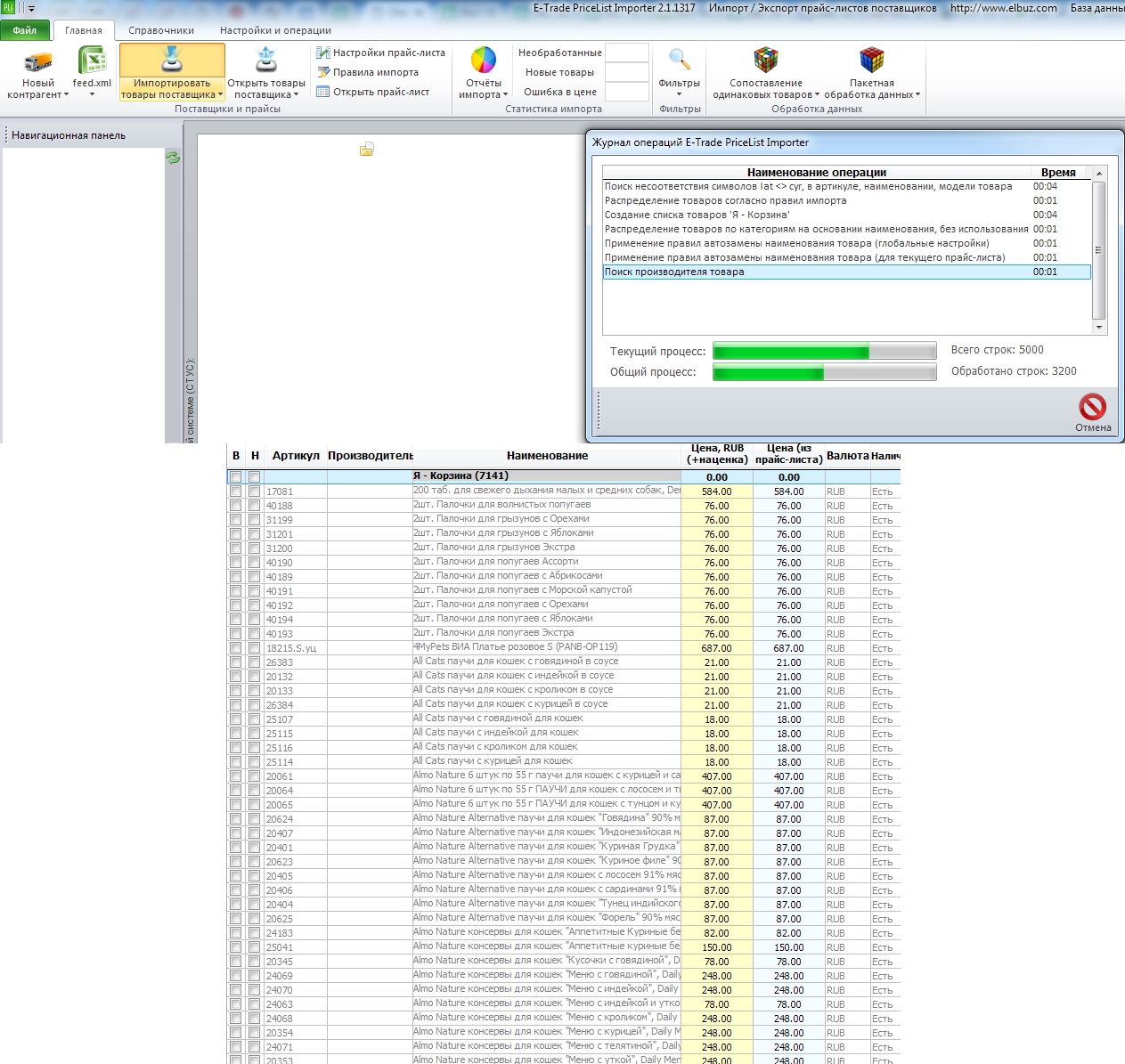This screenshot has width=1125, height=1064.
Task: Check H checkbox for article 40188
Action: [254, 506]
